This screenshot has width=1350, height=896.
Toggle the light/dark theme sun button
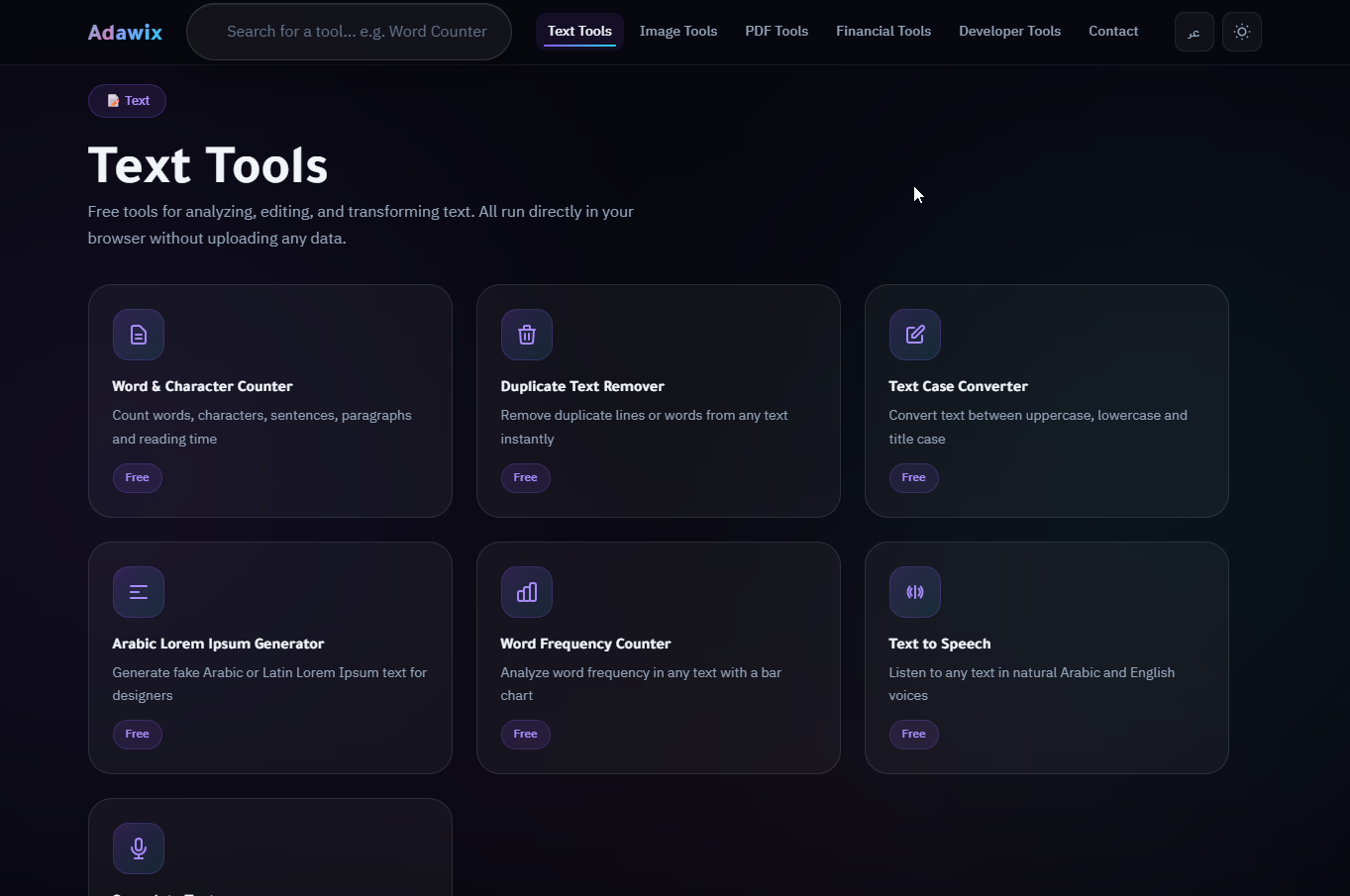coord(1242,32)
